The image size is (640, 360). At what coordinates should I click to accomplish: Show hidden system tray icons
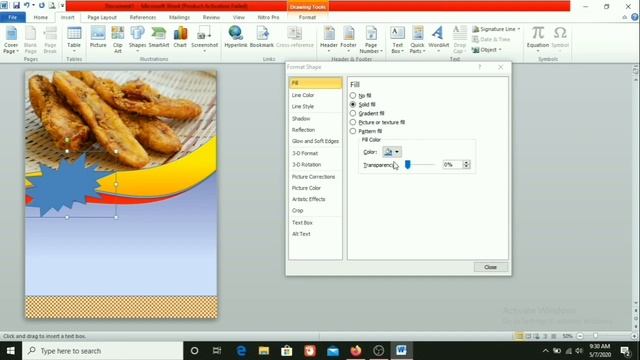click(546, 351)
